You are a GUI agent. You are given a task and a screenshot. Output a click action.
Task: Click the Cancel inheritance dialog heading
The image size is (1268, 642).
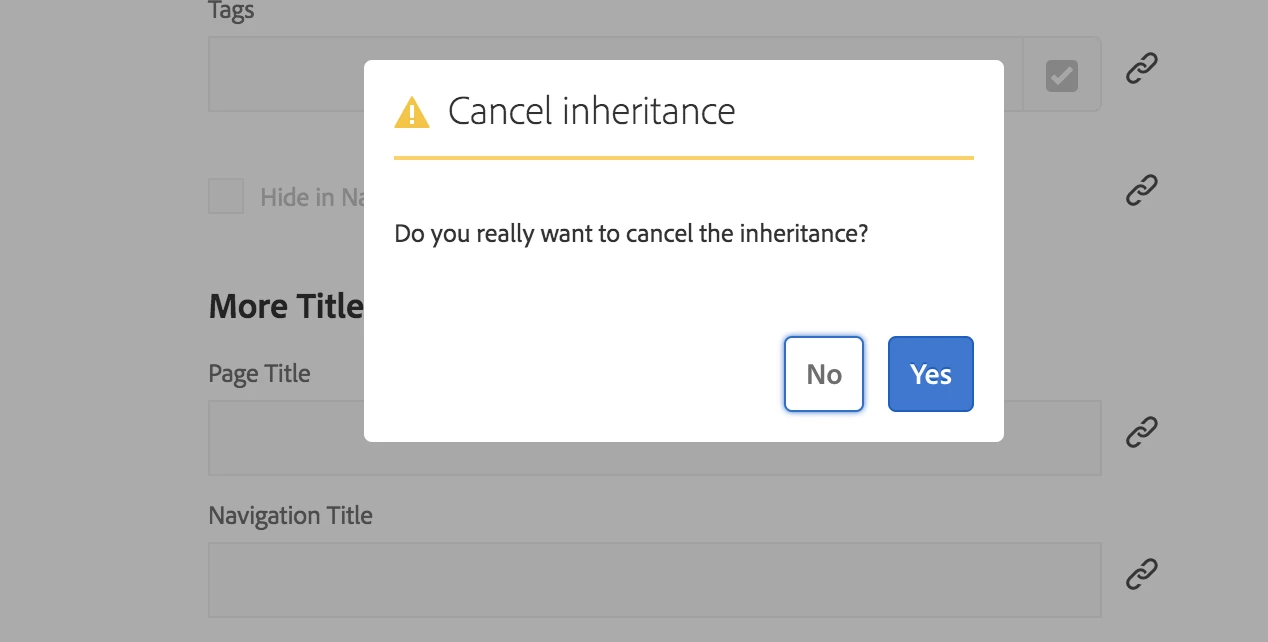(x=591, y=111)
